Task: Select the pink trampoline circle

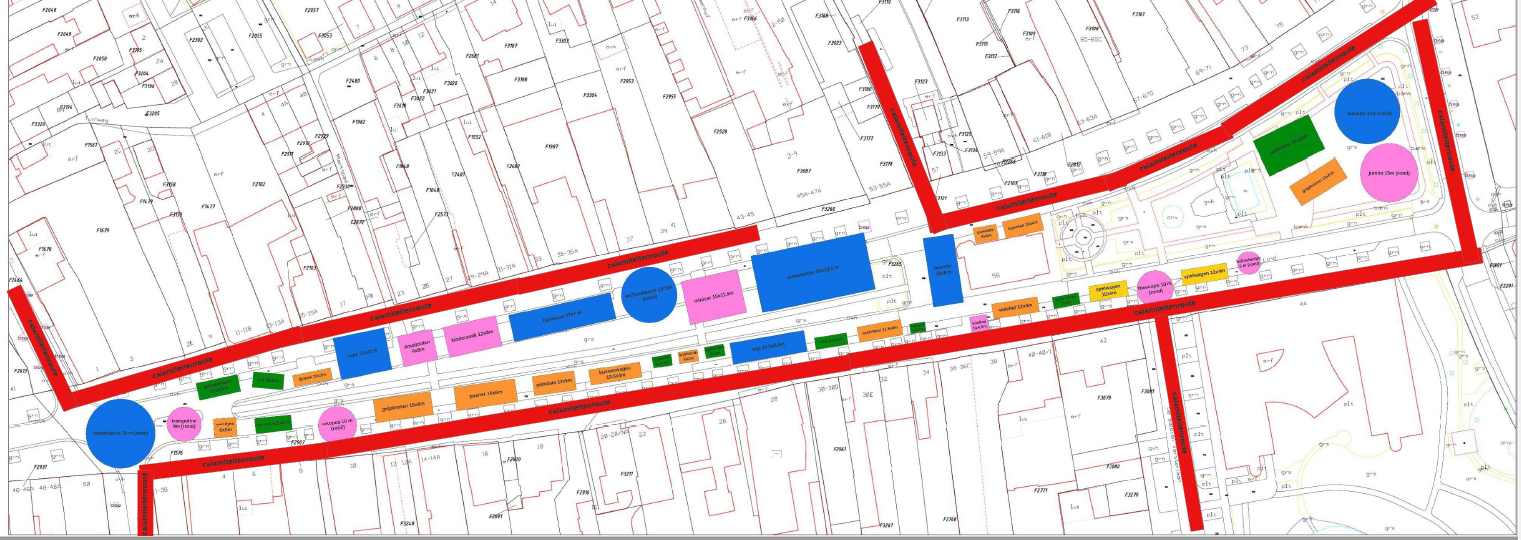Action: (x=184, y=423)
